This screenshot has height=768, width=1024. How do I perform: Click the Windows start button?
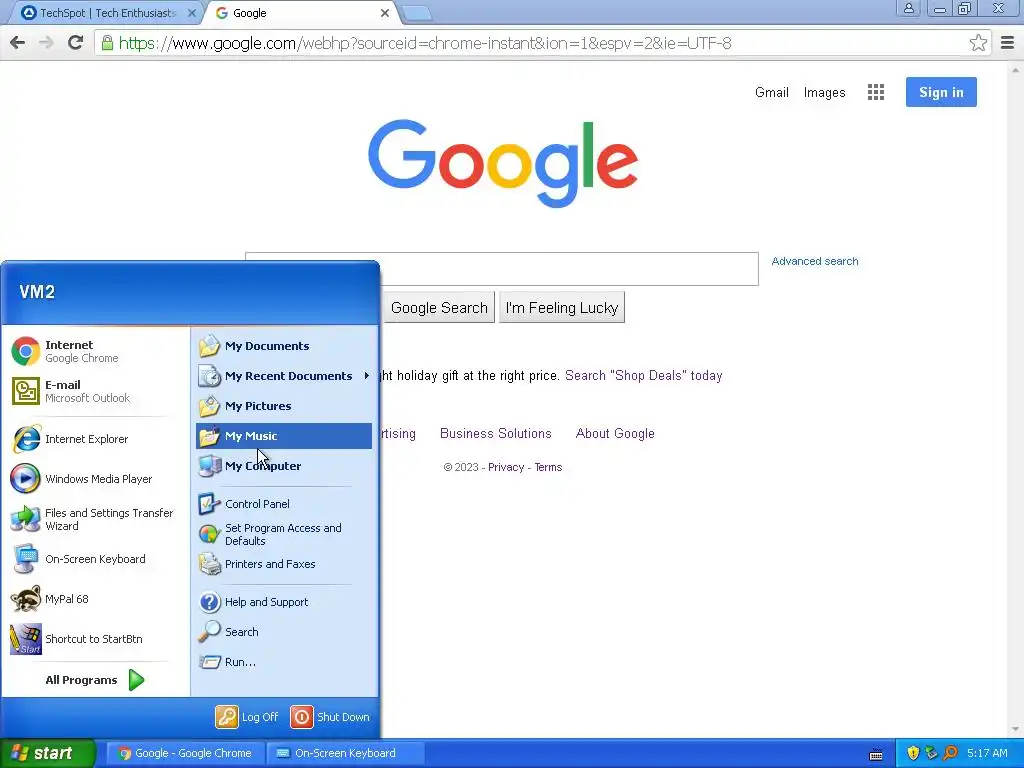pyautogui.click(x=47, y=753)
